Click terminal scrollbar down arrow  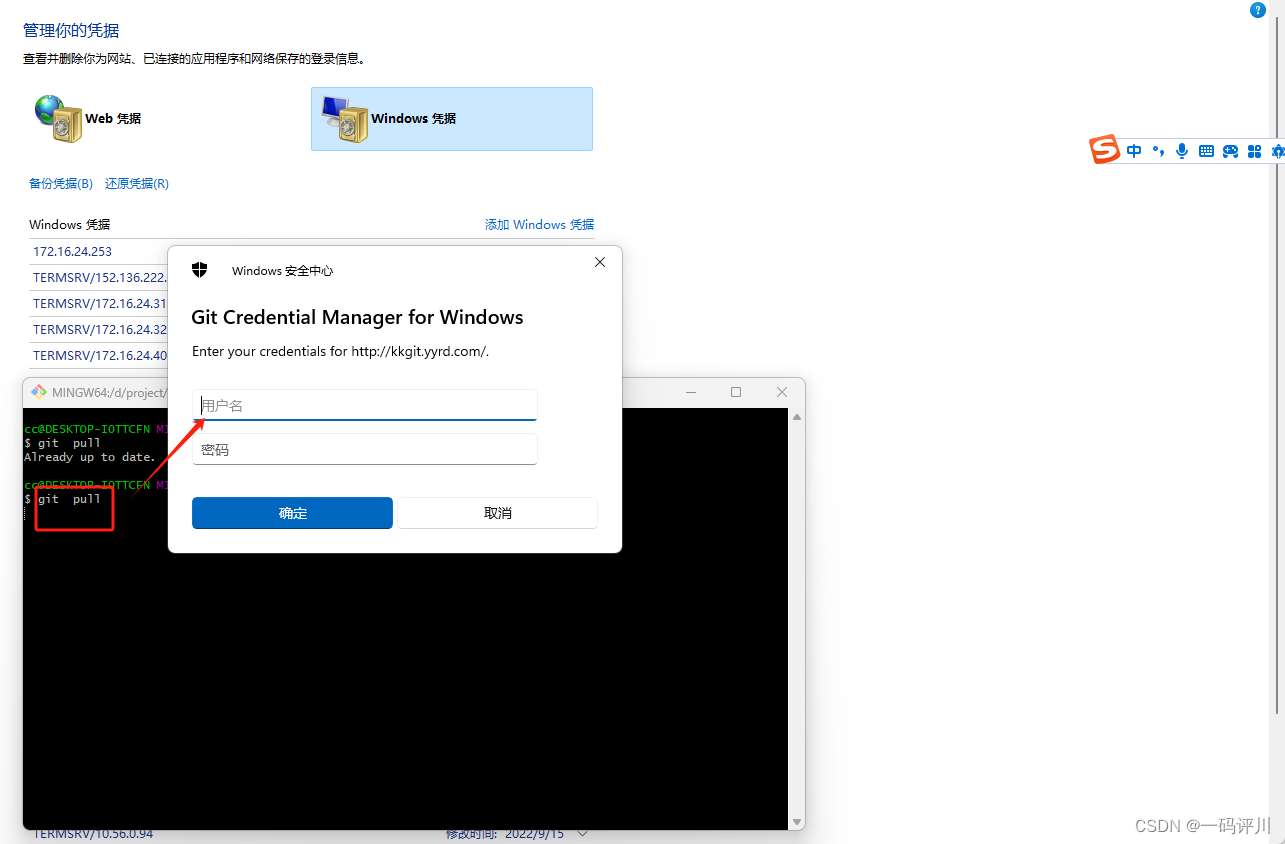coord(797,821)
